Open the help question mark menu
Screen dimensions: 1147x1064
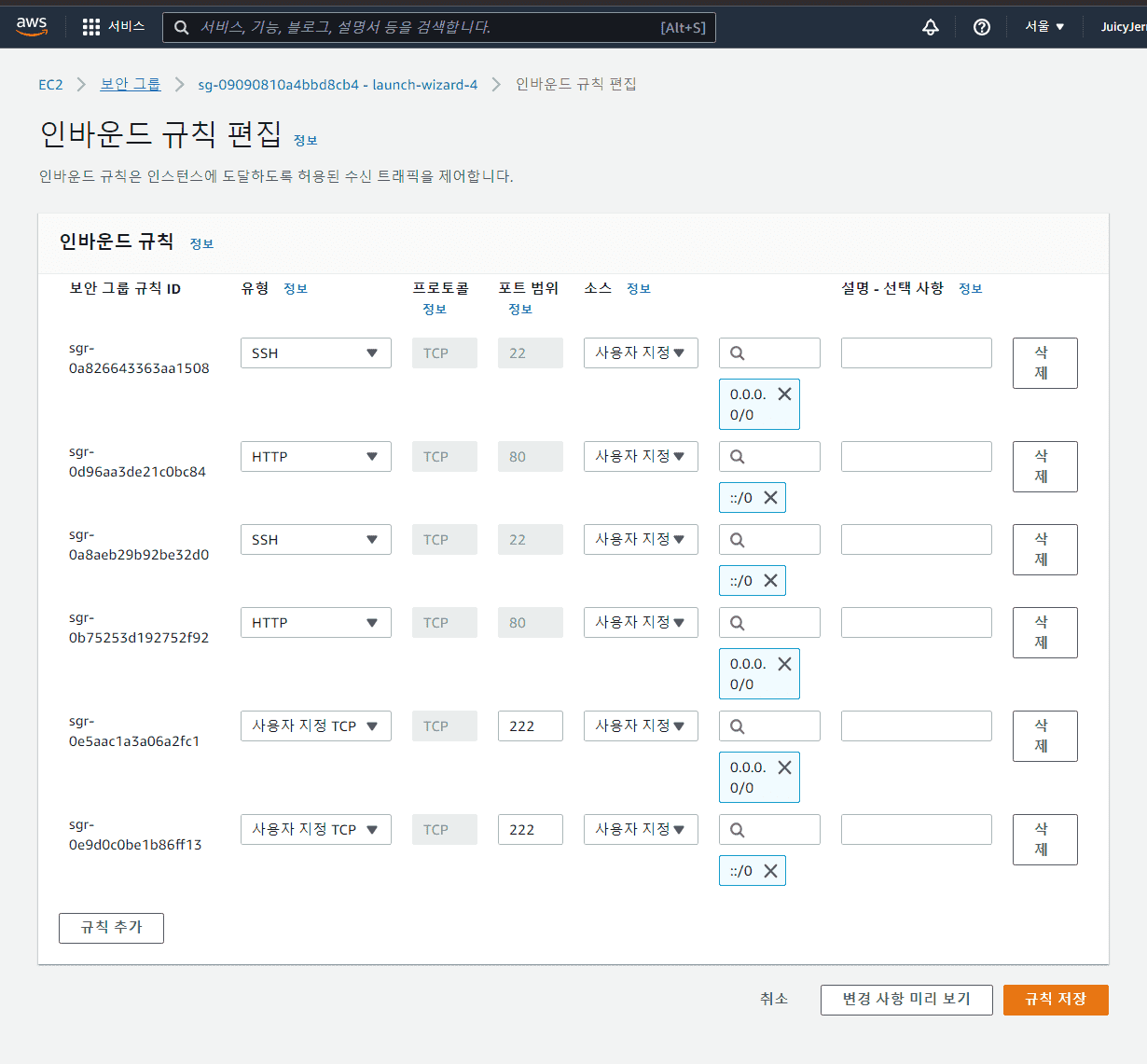(982, 27)
